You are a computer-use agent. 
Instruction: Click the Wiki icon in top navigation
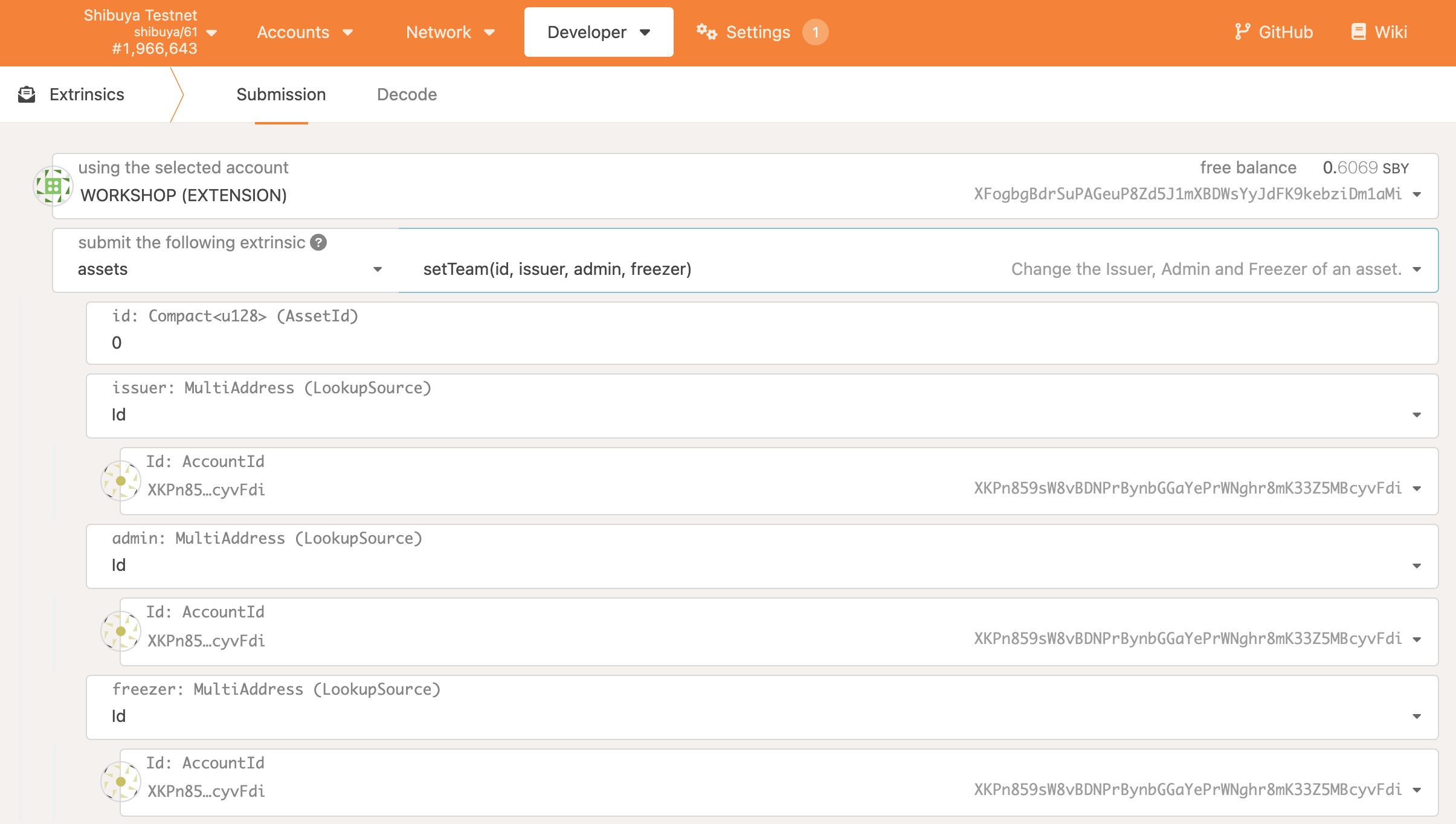coord(1361,31)
